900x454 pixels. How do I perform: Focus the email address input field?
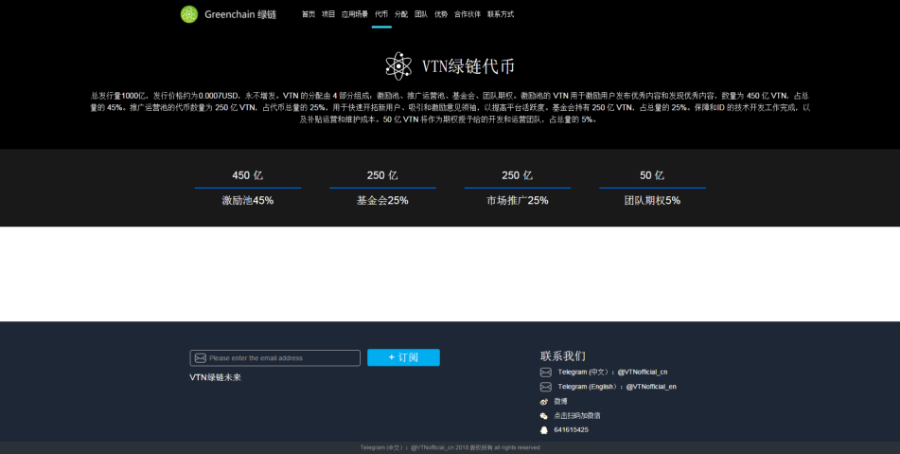coord(275,358)
